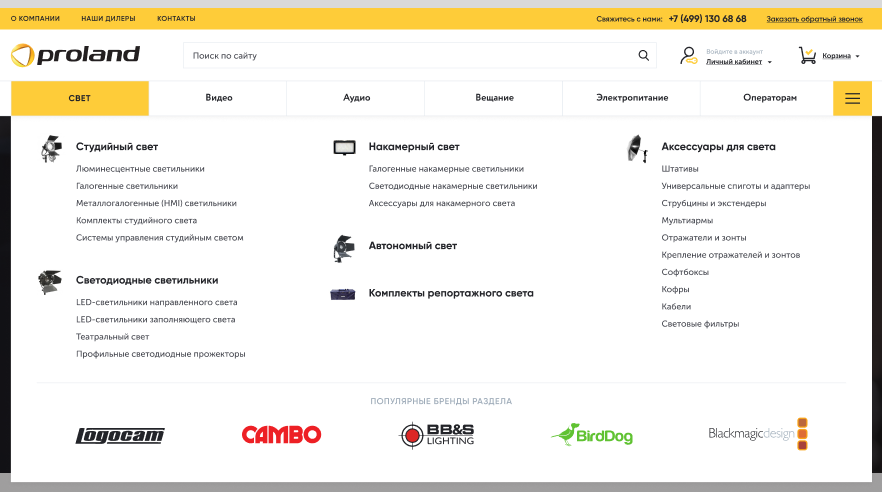The width and height of the screenshot is (882, 492).
Task: Select the BirdDog brand logo
Action: click(592, 435)
